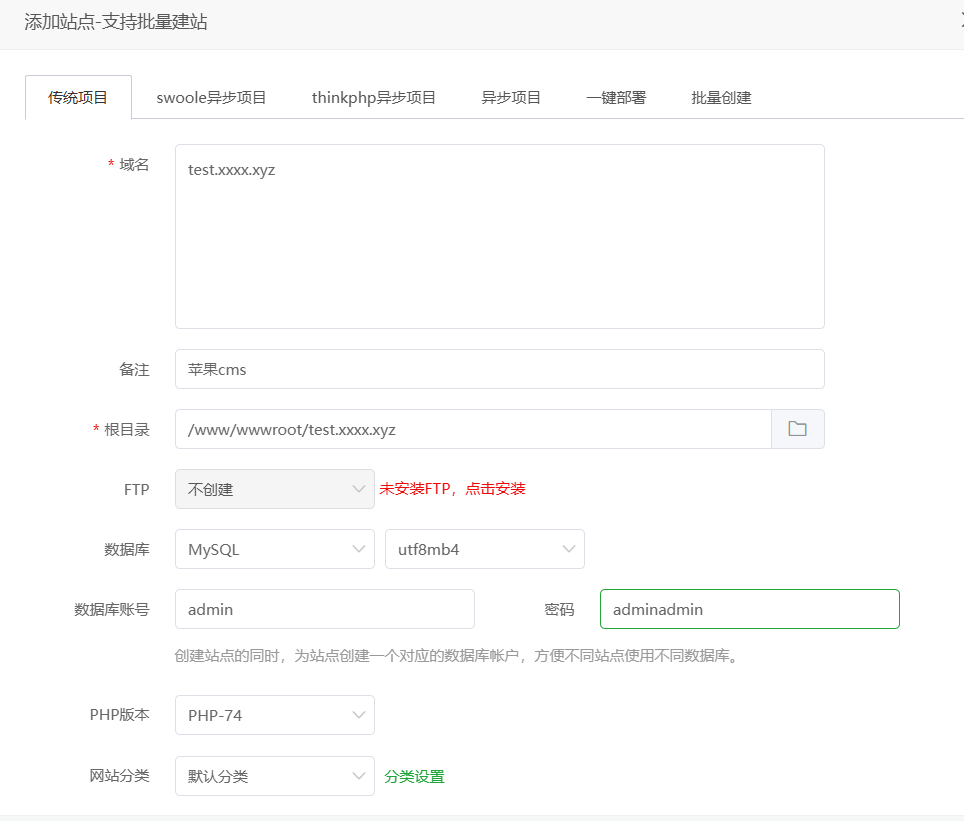Focus the 密码 password field
This screenshot has width=964, height=821.
(749, 609)
